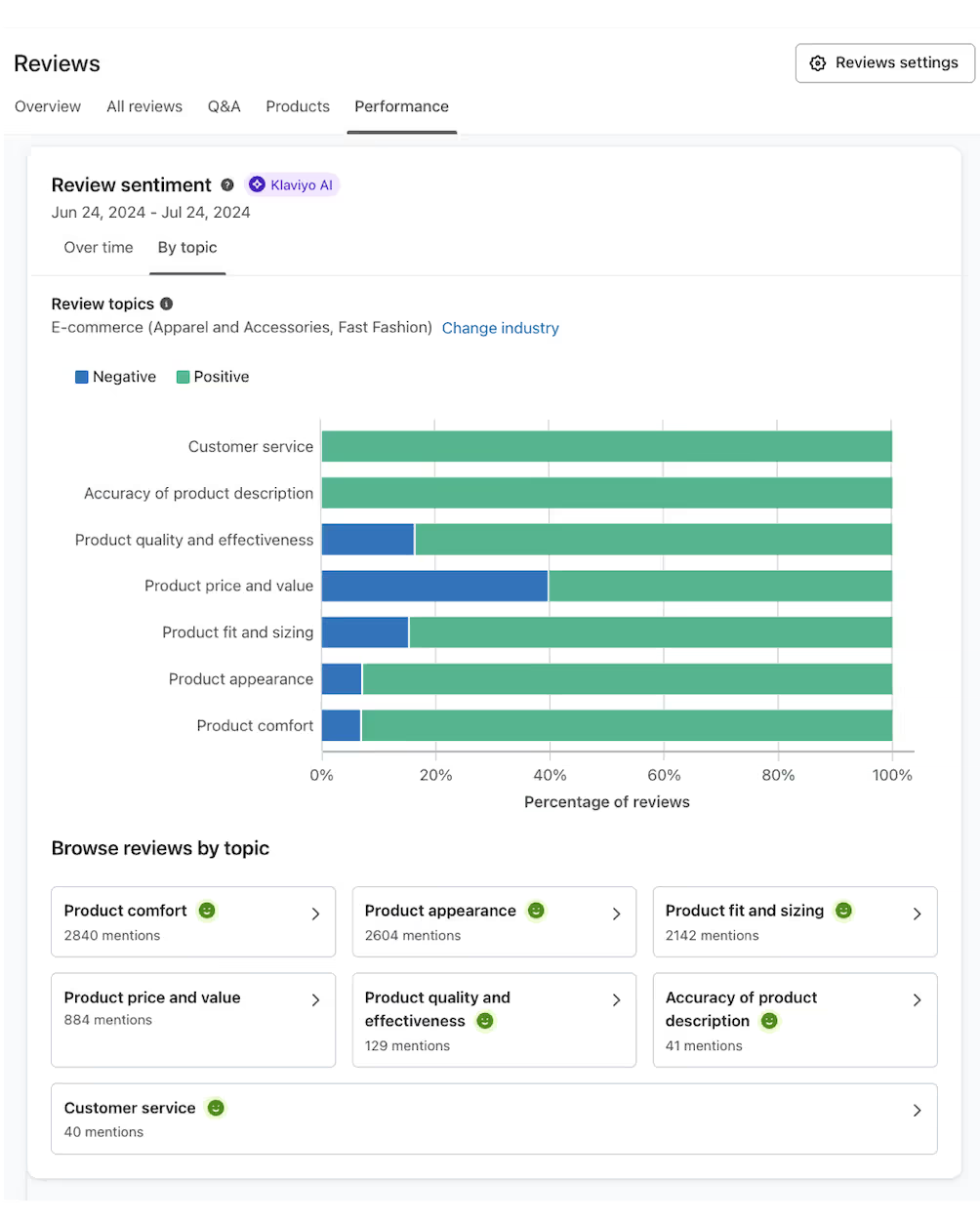
Task: Click the Customer service smiley sentiment icon
Action: click(216, 1108)
